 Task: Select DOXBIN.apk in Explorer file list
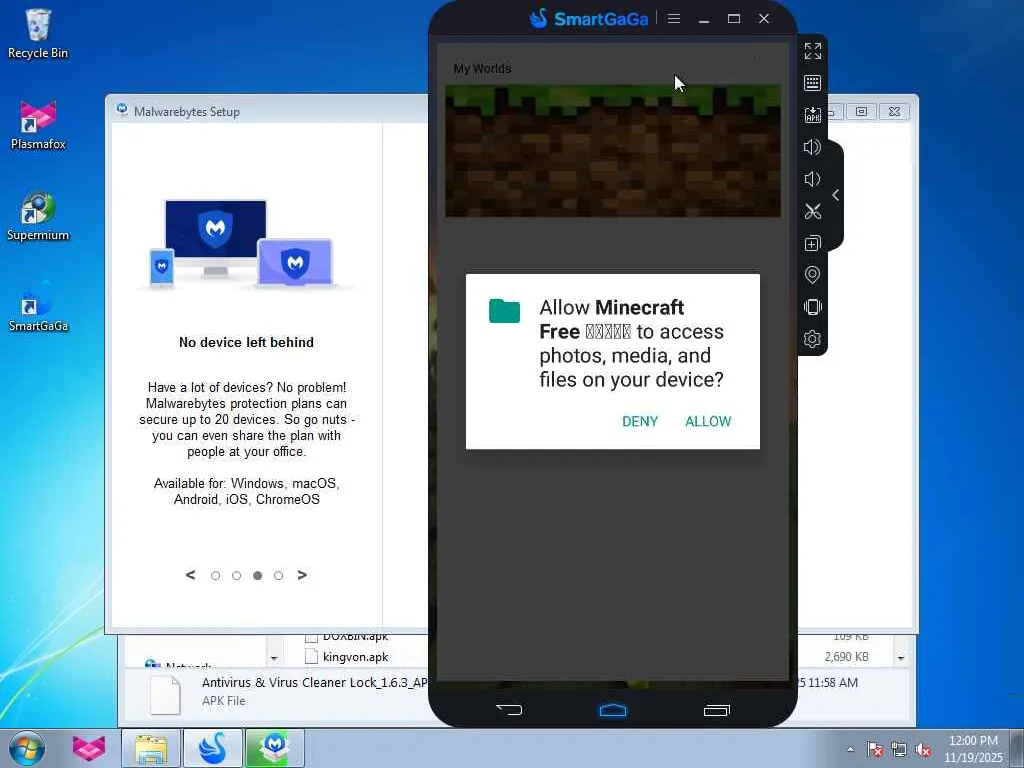[355, 637]
